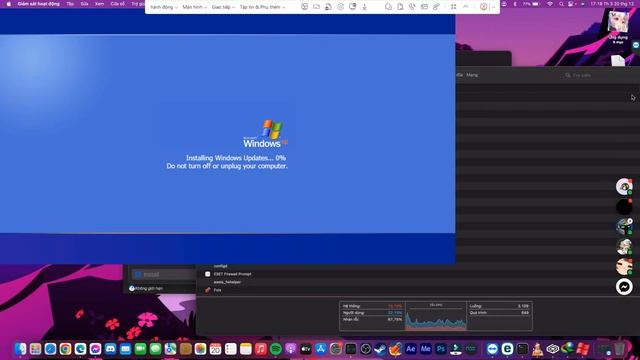Open Spotify from the Dock

tap(276, 349)
